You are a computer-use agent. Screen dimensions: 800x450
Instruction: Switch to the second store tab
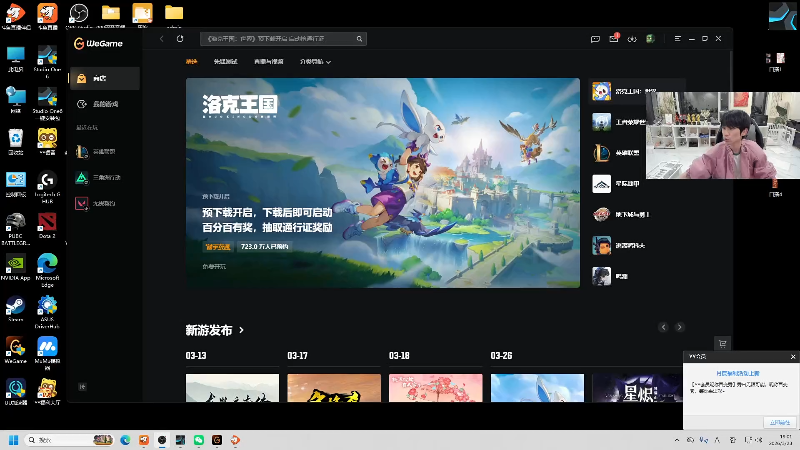226,62
